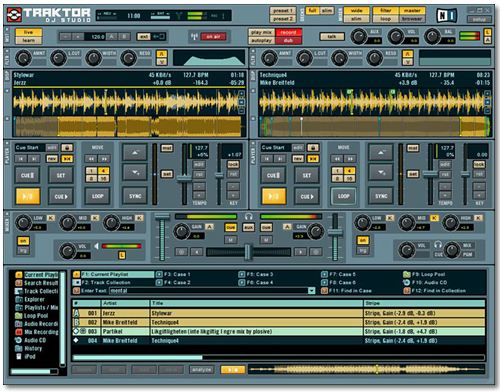500x392 pixels.
Task: Click the right deck SYNC button
Action: coord(381,196)
